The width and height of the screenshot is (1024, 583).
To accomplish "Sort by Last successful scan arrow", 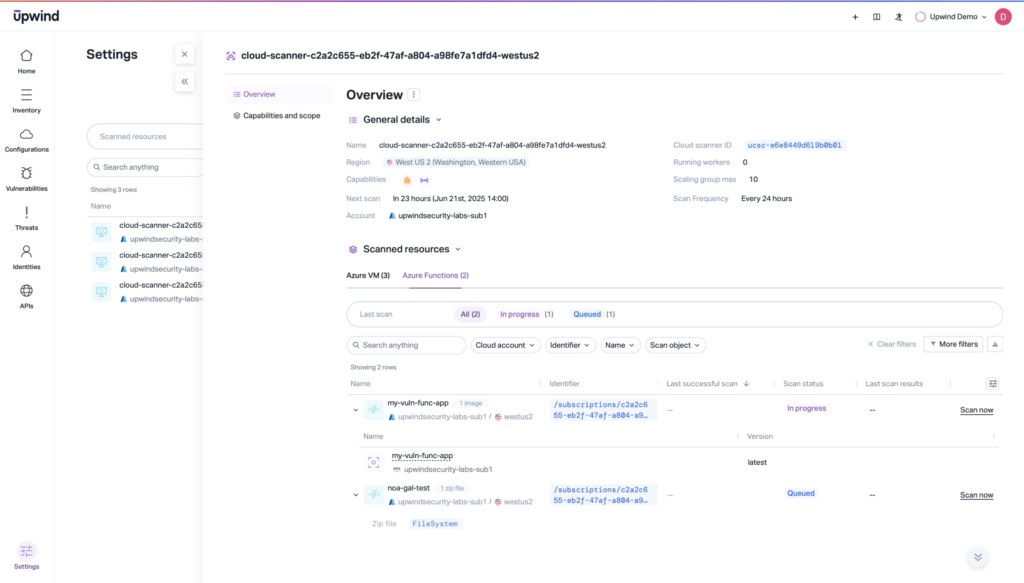I will click(x=746, y=384).
